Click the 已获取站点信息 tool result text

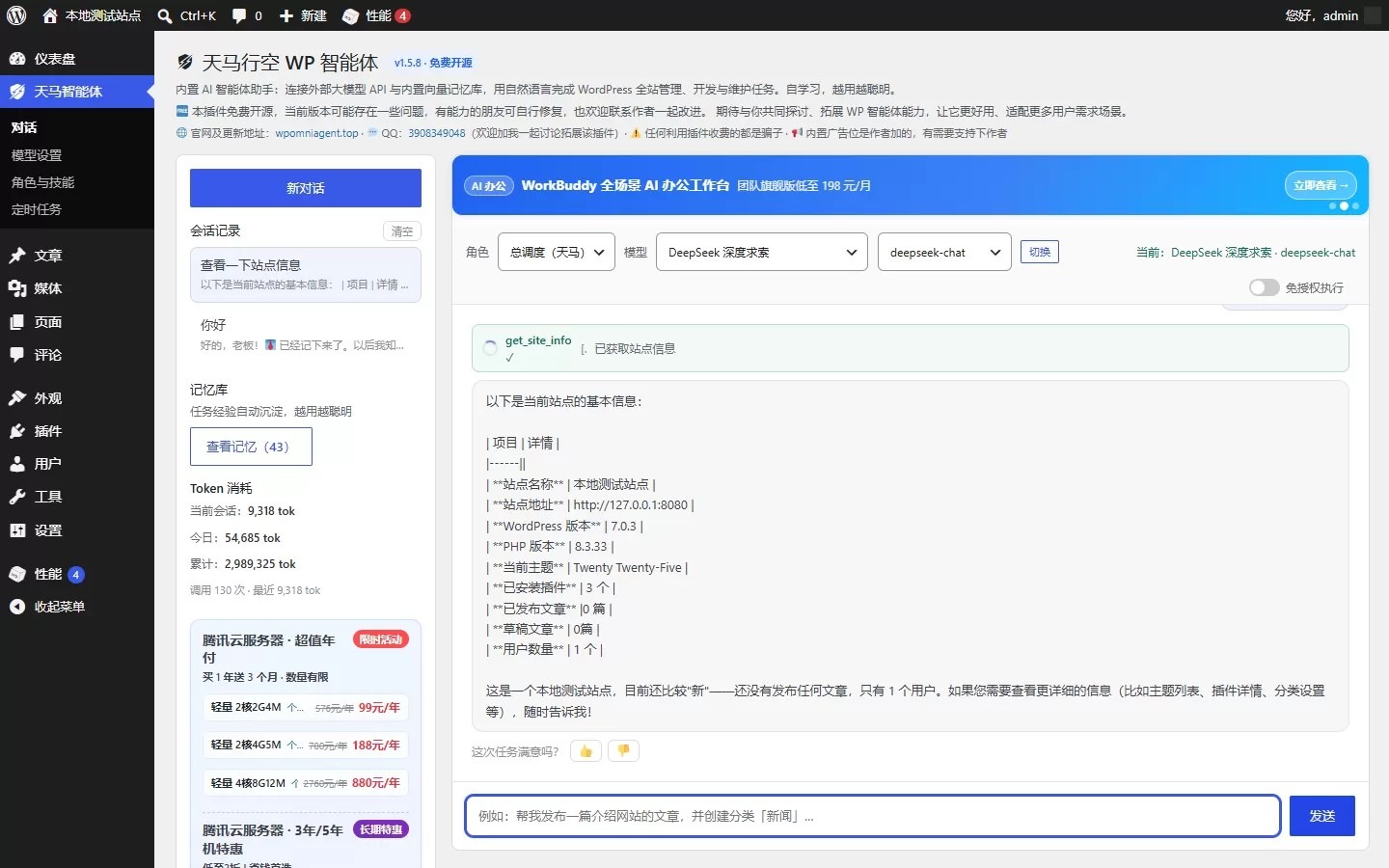click(635, 349)
